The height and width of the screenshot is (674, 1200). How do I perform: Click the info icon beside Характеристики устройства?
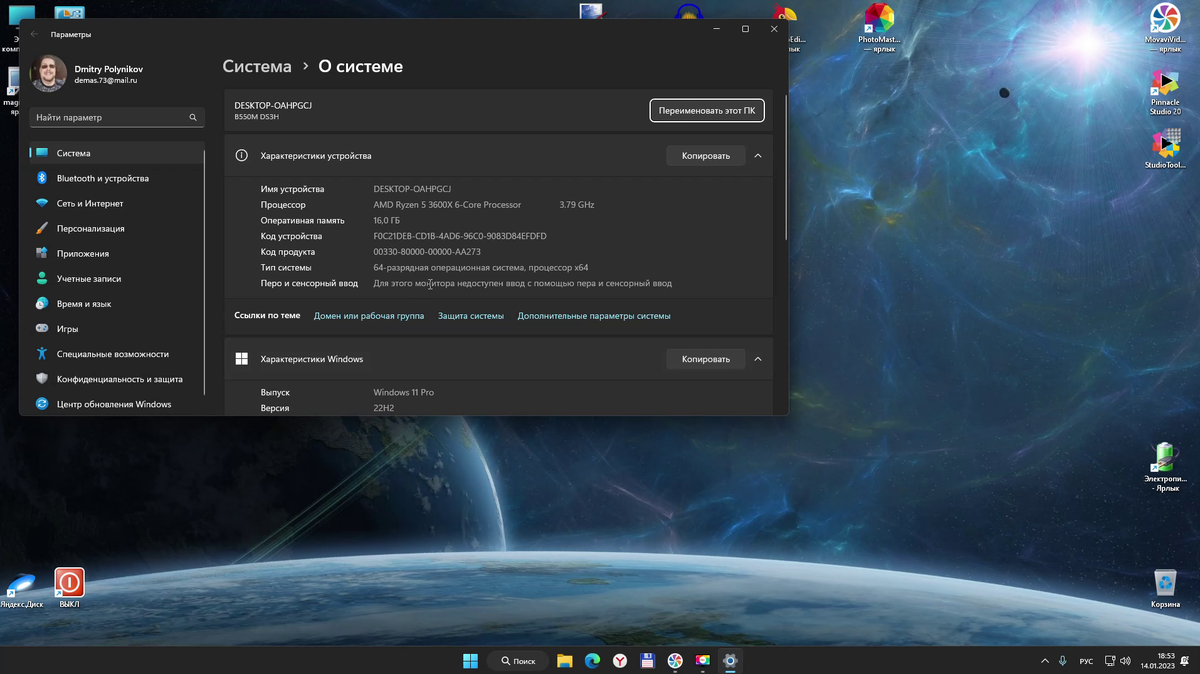coord(241,156)
